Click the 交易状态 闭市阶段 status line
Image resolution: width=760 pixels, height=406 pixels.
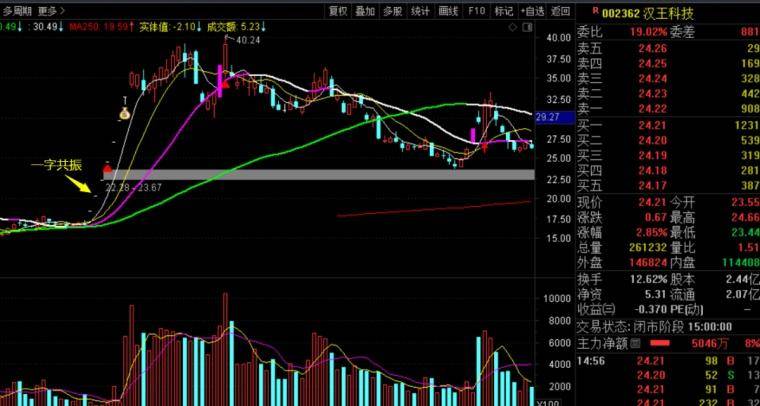click(654, 327)
